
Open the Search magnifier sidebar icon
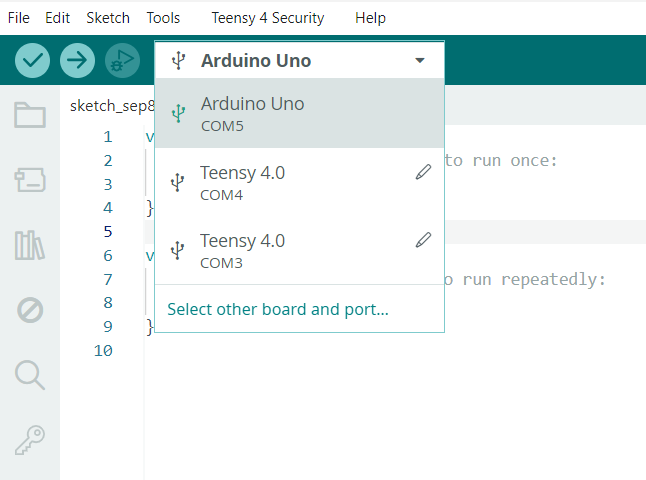[30, 375]
